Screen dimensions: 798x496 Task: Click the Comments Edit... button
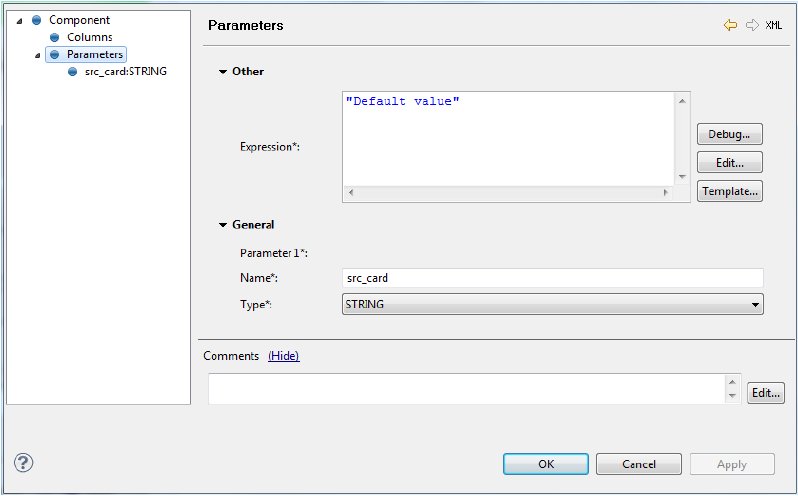pyautogui.click(x=765, y=393)
